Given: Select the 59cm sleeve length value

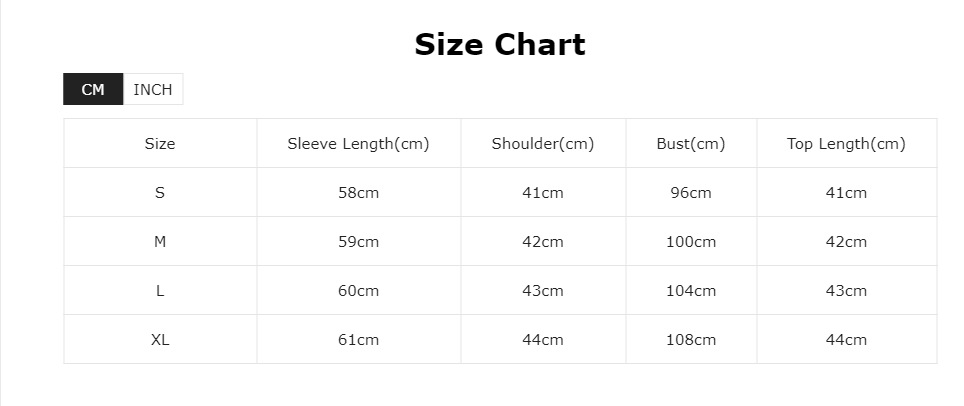Looking at the screenshot, I should pos(358,241).
